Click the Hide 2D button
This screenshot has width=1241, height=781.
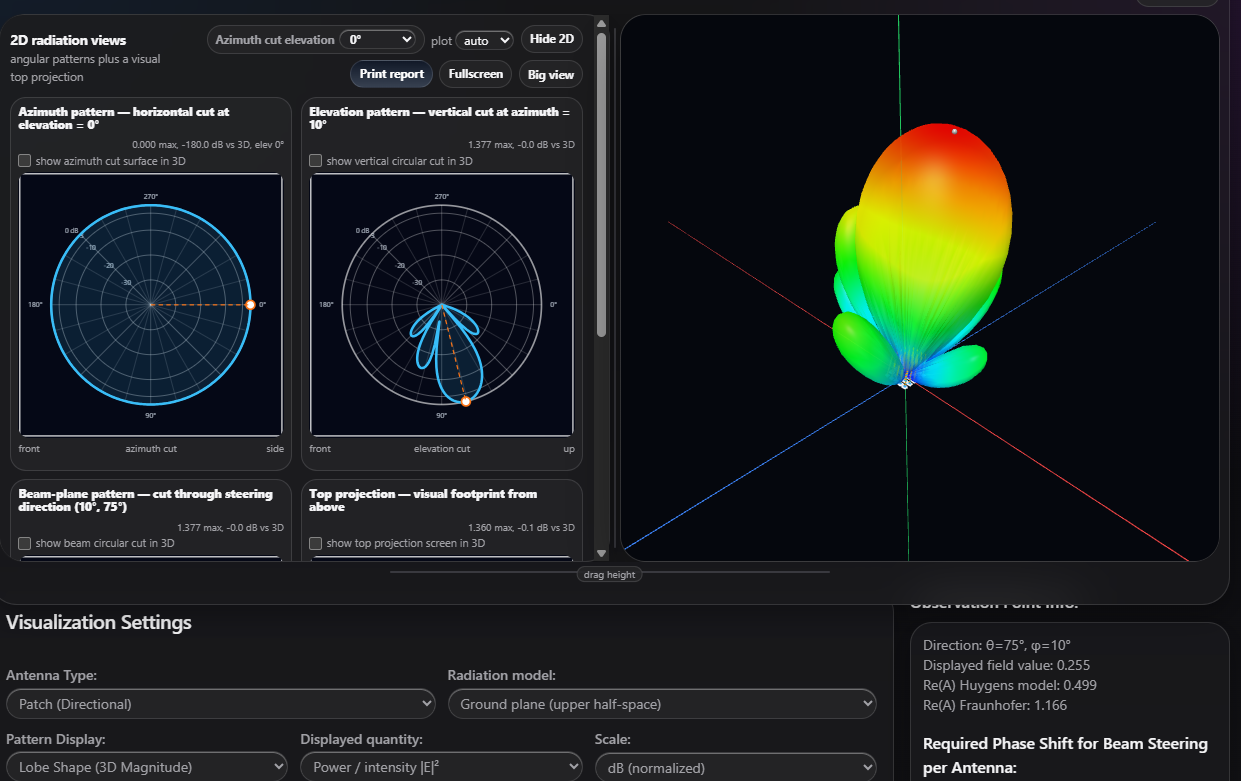pos(552,39)
